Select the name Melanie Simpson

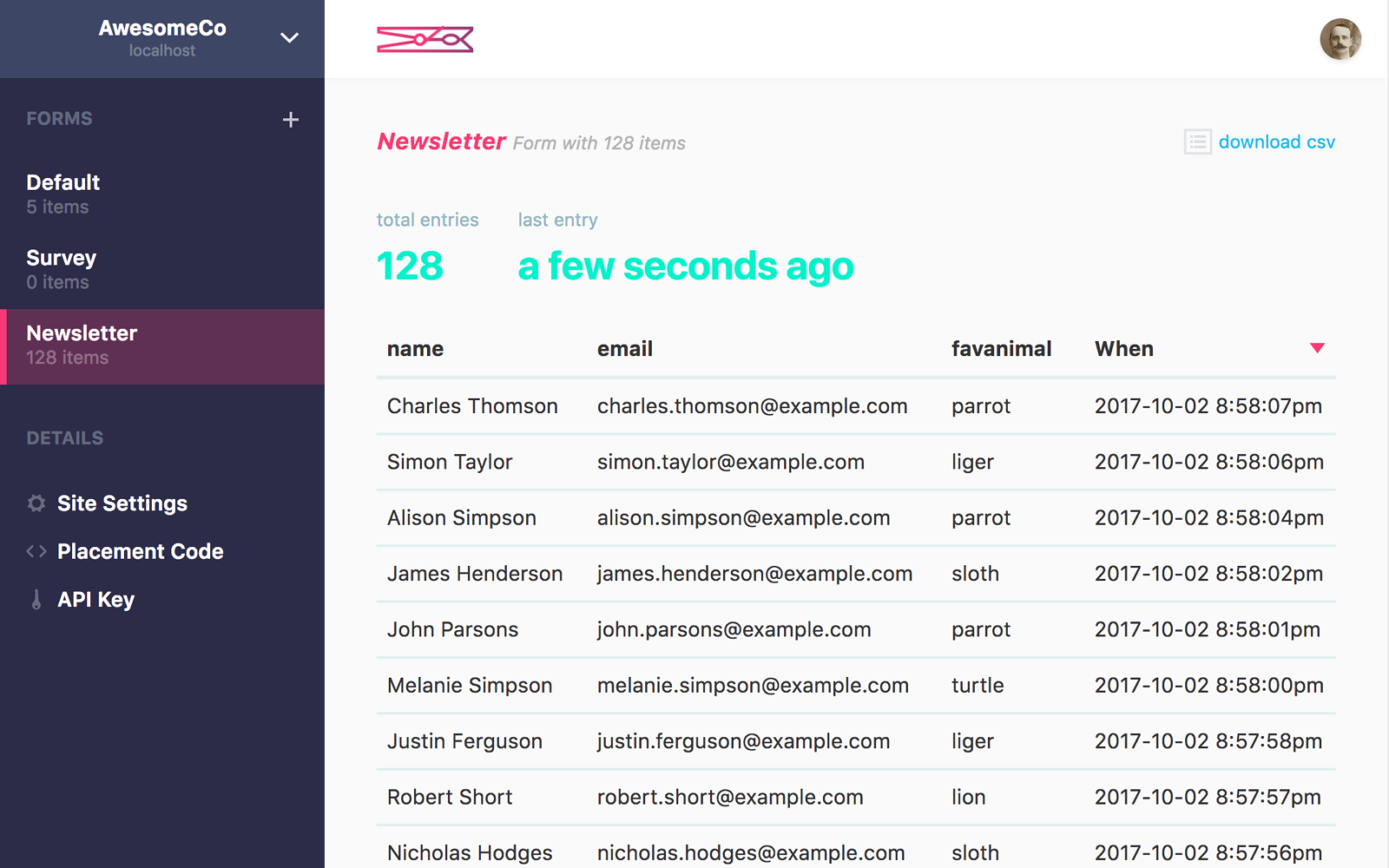pyautogui.click(x=470, y=686)
